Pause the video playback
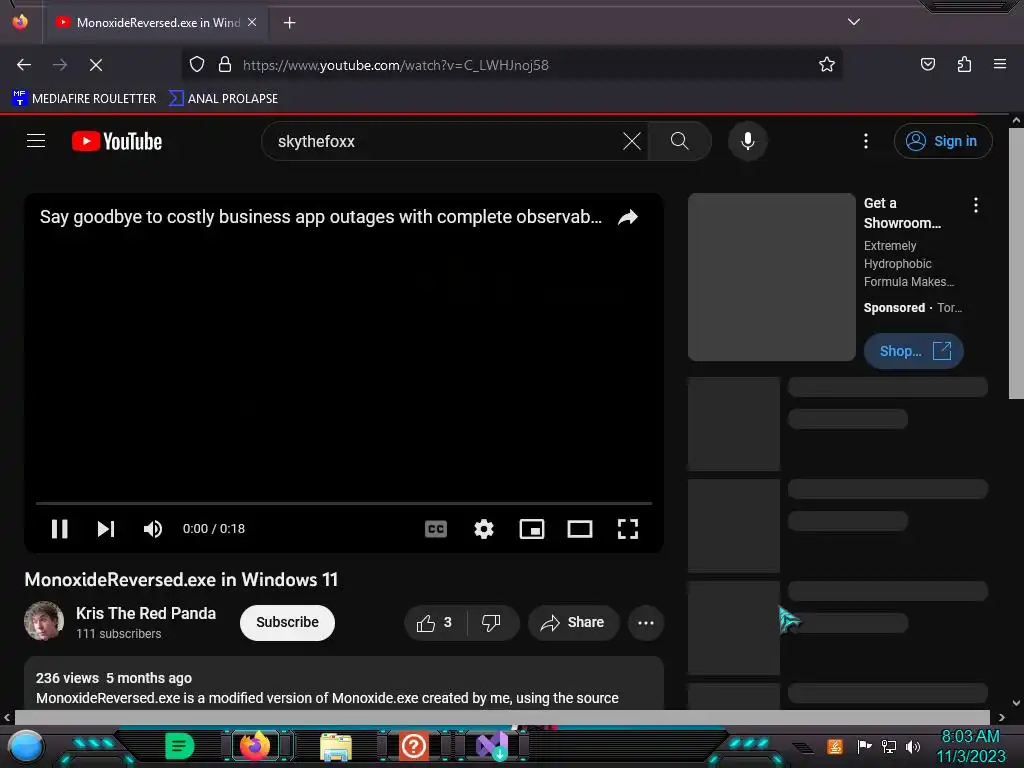1024x768 pixels. (x=59, y=529)
